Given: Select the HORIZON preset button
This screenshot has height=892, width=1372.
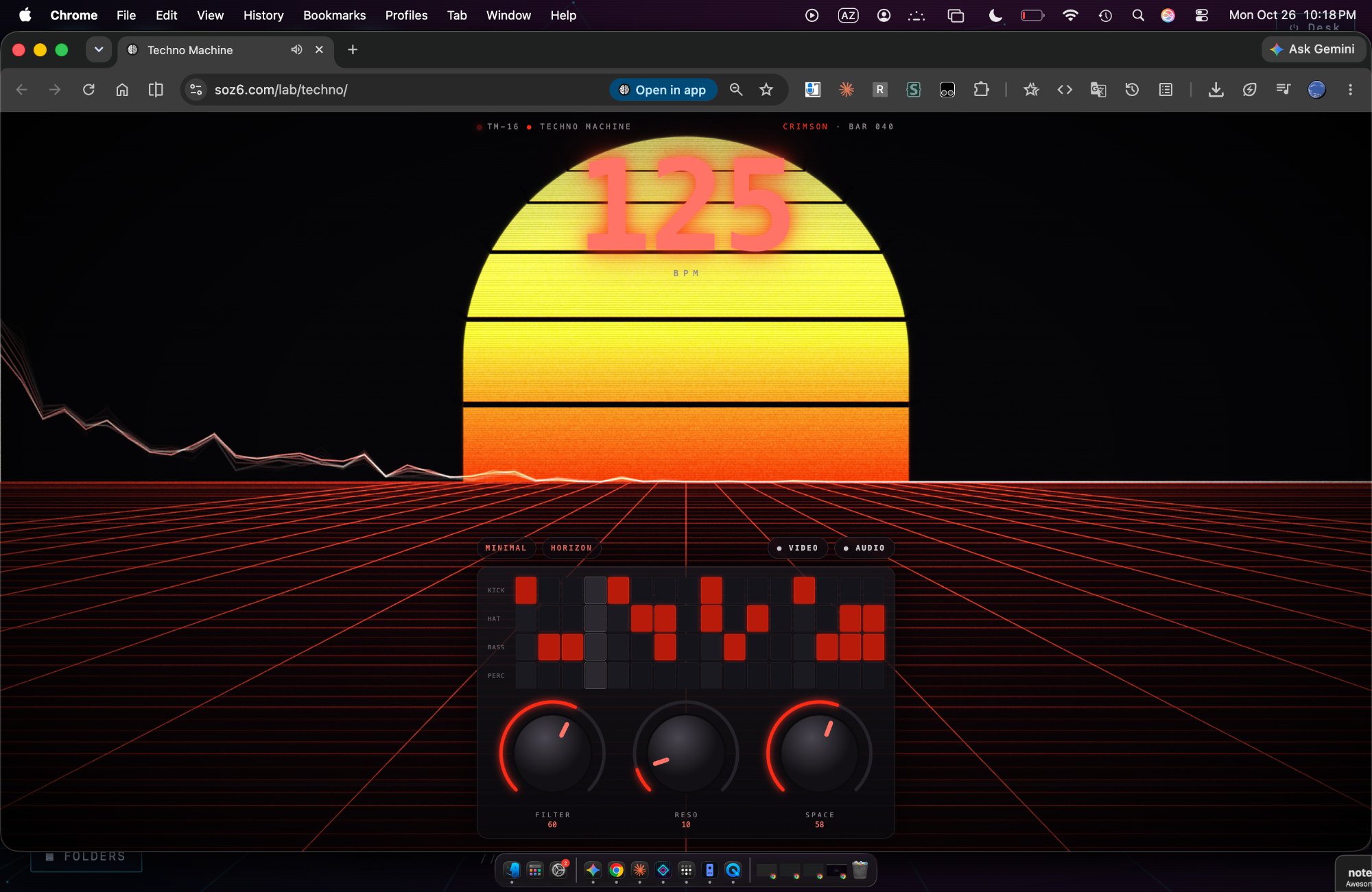Looking at the screenshot, I should pos(571,548).
